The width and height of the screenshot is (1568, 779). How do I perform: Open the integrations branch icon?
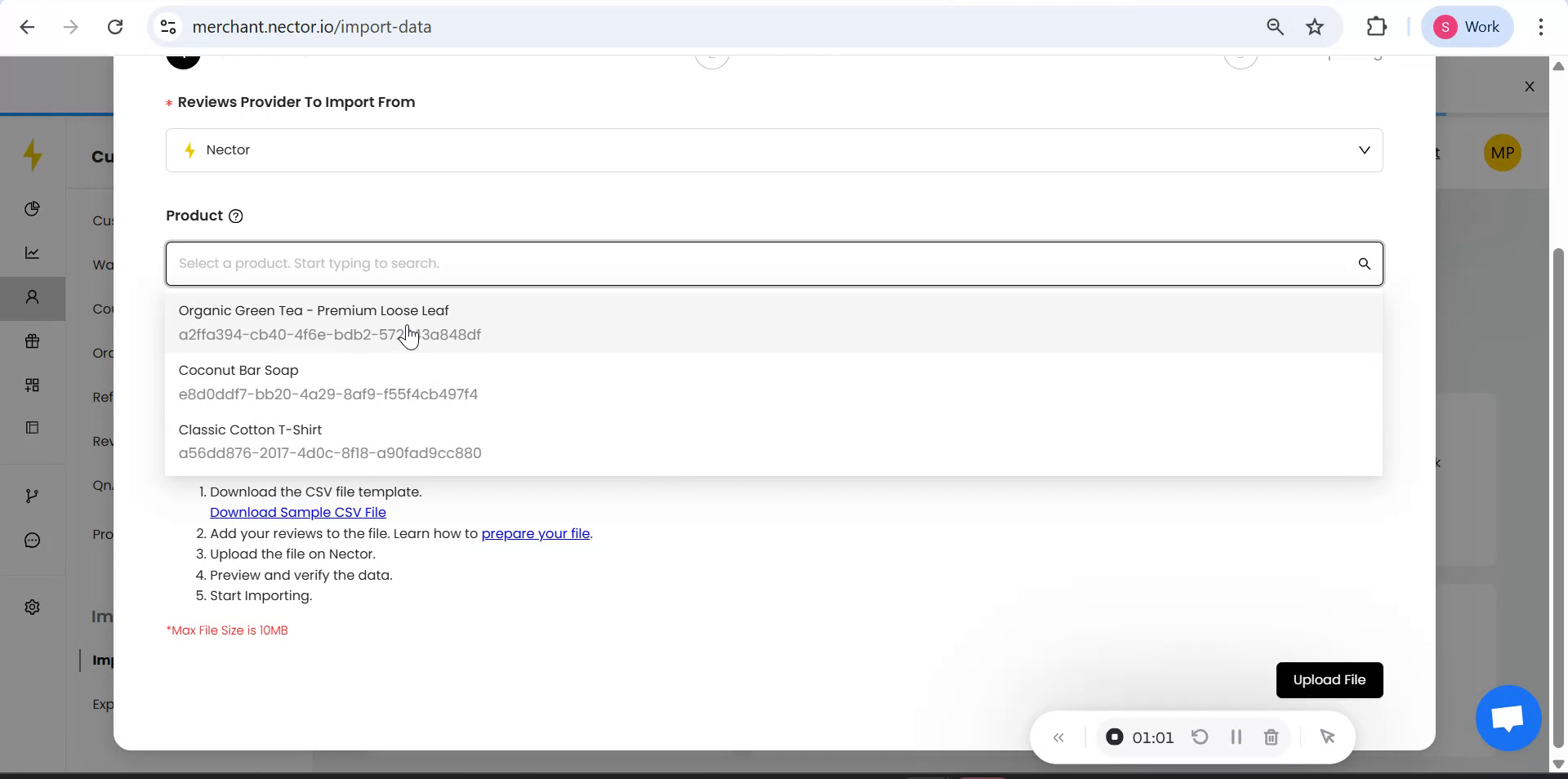[32, 496]
